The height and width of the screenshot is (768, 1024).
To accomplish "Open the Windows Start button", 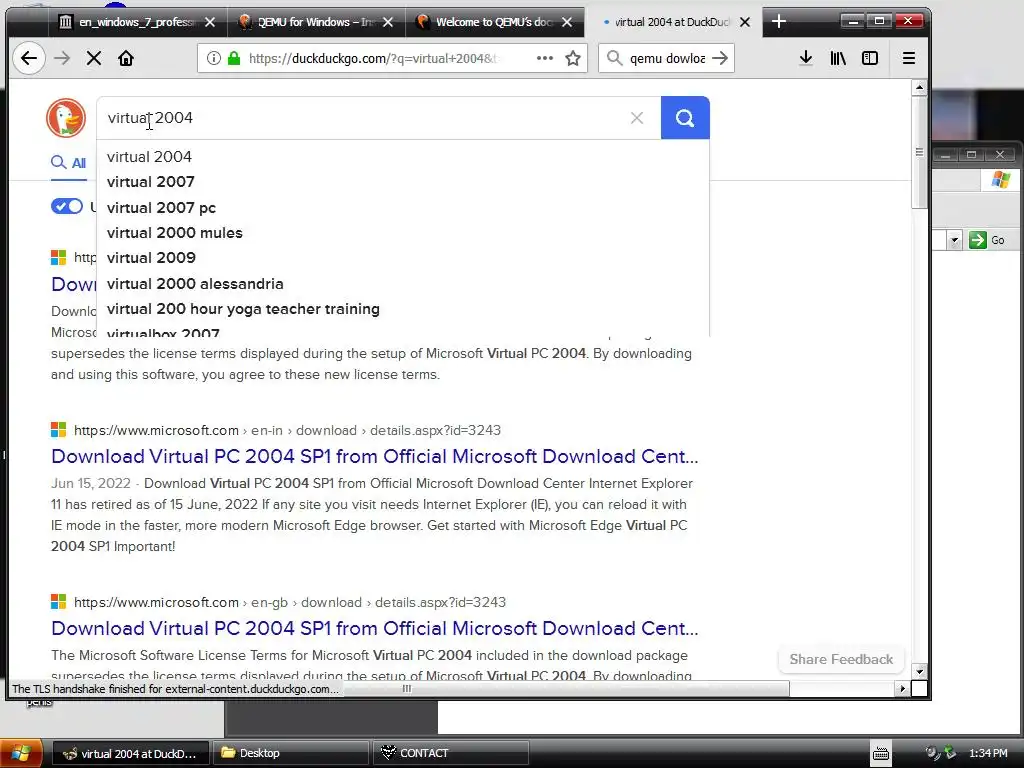I will pos(21,753).
